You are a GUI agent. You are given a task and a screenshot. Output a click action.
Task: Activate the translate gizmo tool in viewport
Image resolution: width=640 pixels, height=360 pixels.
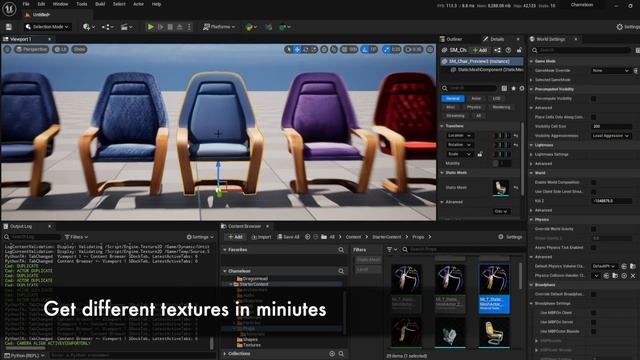(297, 49)
